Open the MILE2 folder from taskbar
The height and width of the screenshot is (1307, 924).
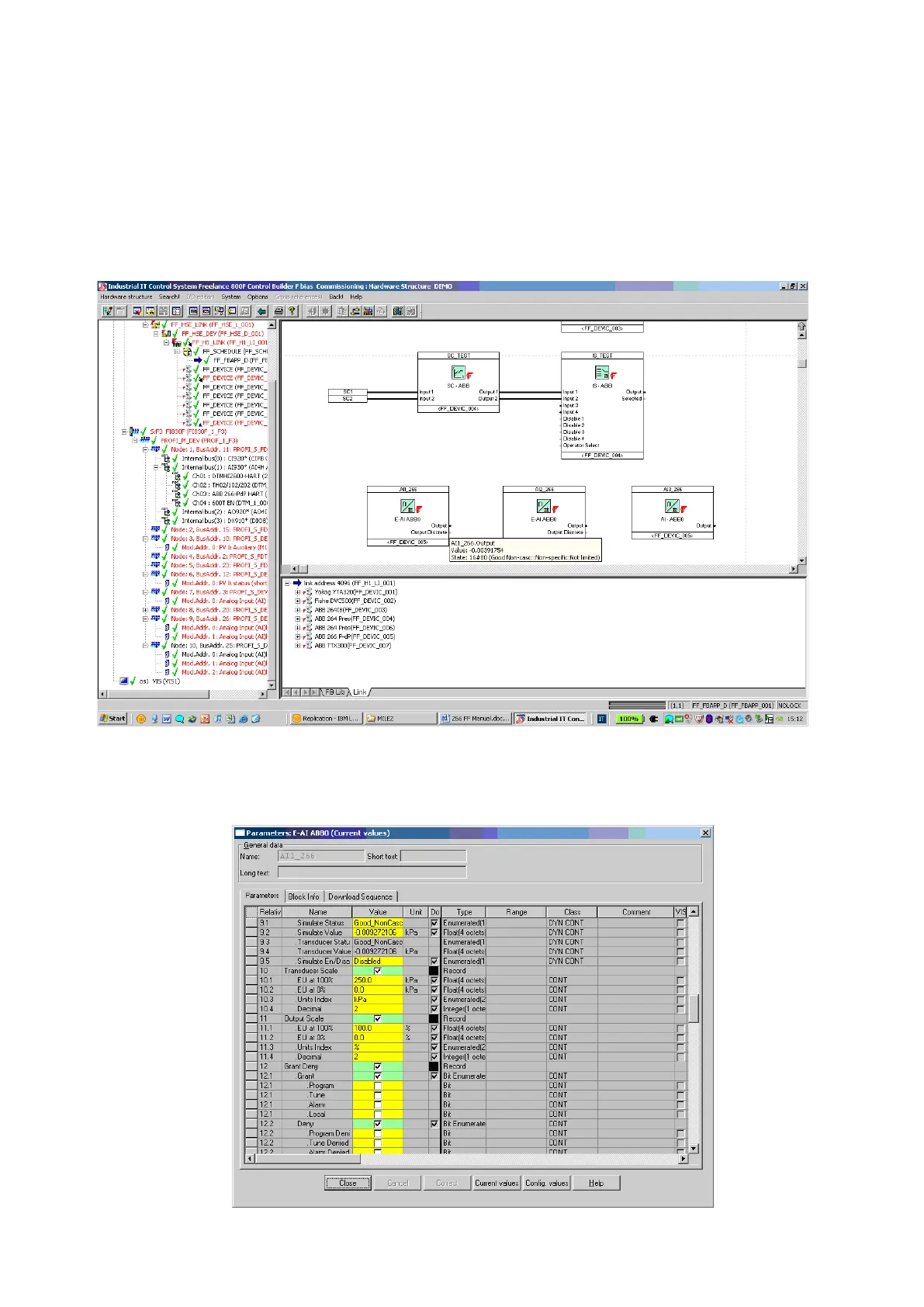[x=400, y=719]
